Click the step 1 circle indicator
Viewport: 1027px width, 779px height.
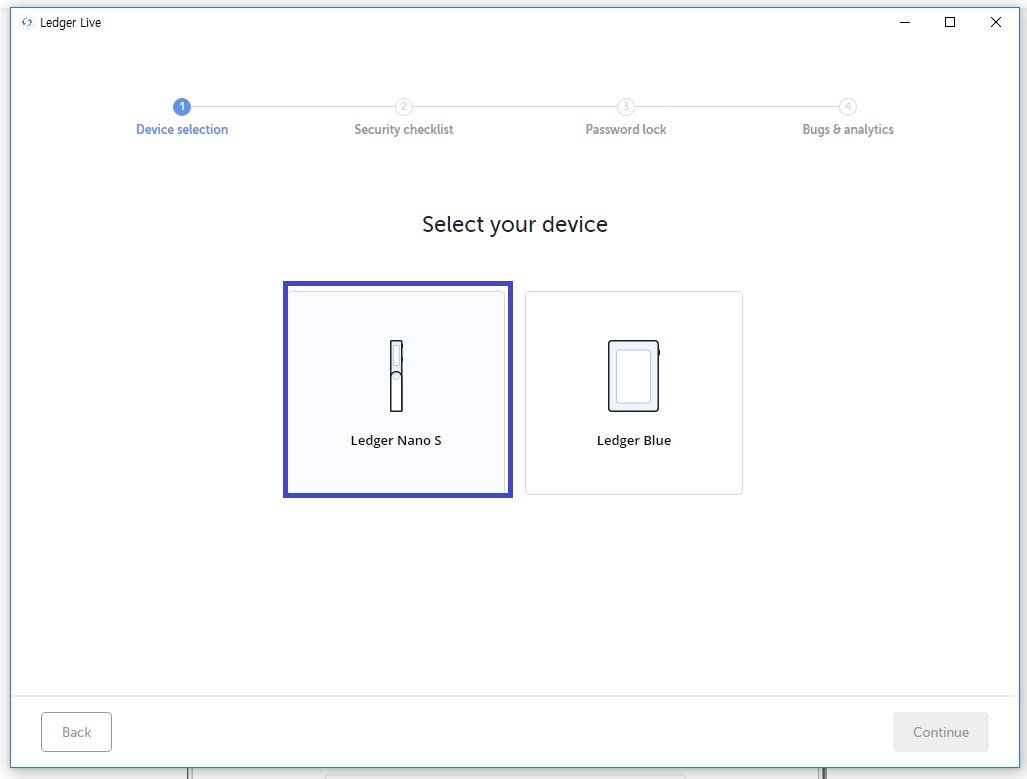pos(182,106)
